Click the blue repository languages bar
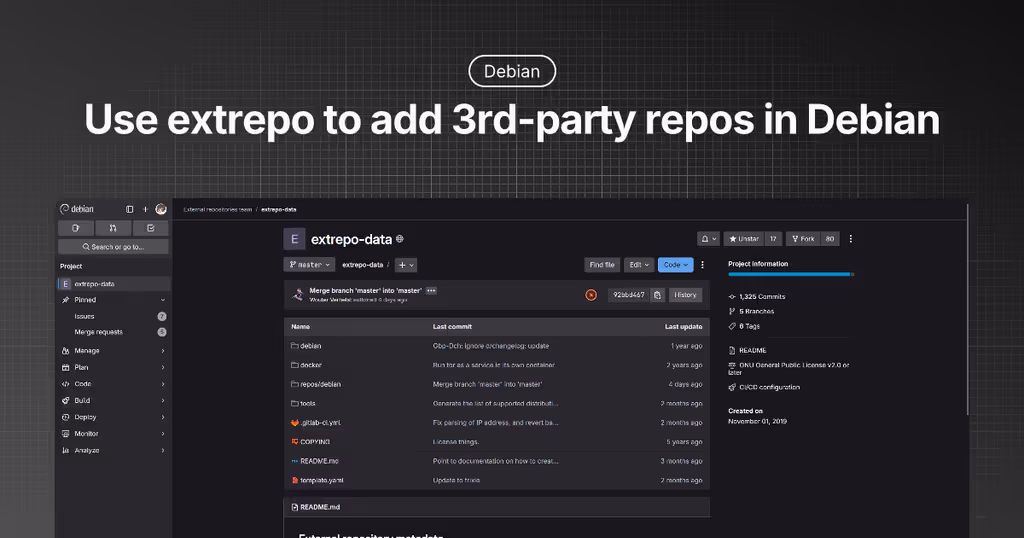Viewport: 1024px width, 538px height. pyautogui.click(x=790, y=274)
